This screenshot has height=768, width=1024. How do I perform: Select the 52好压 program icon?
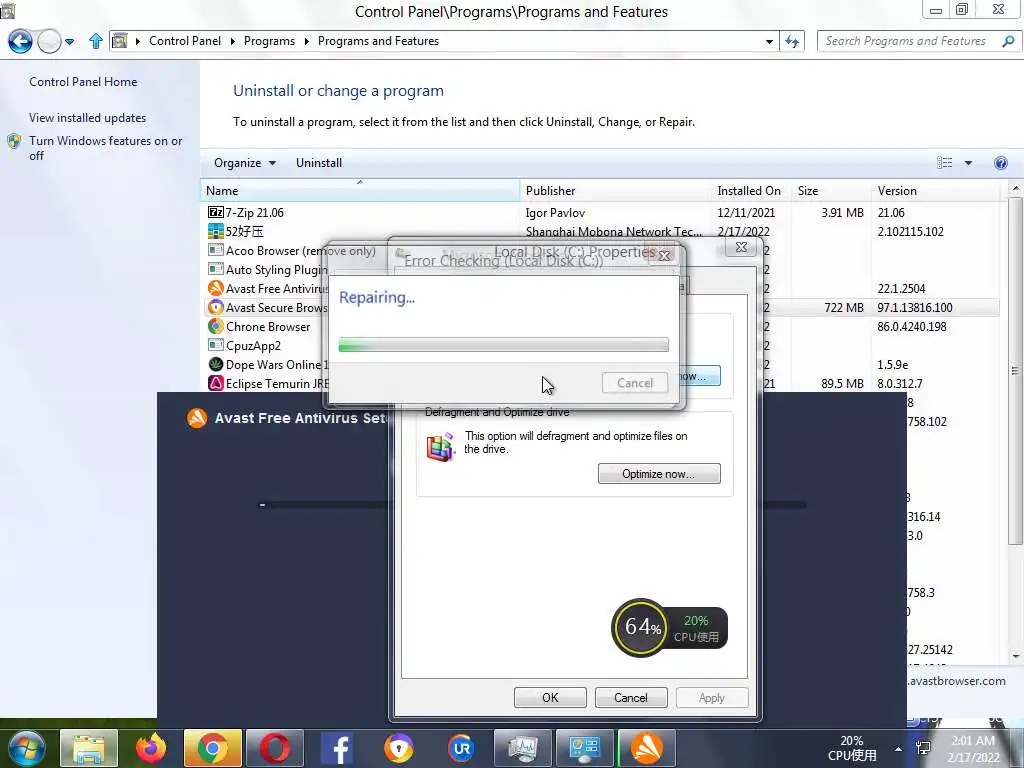(x=216, y=231)
